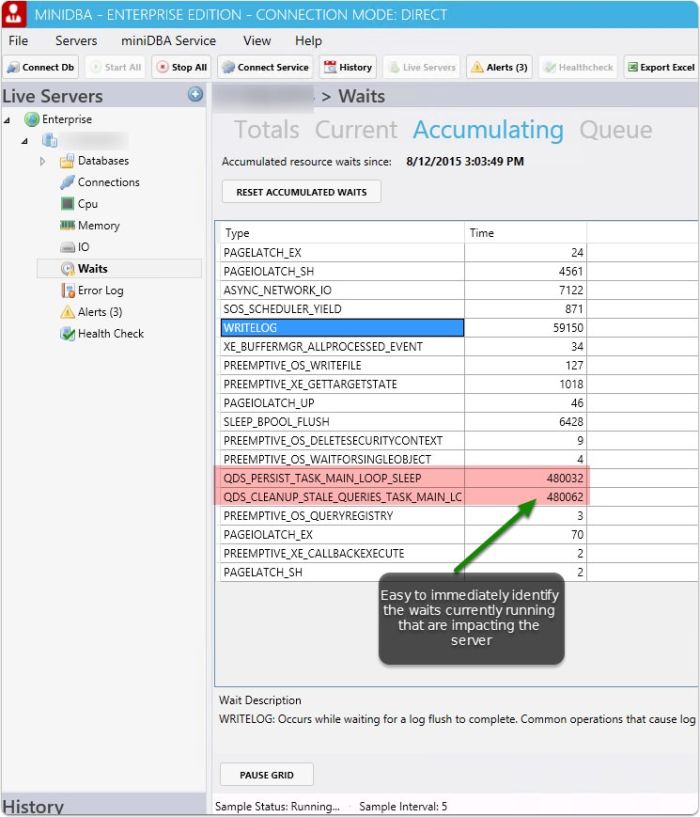This screenshot has width=700, height=817.
Task: Collapse the server node under Enterprise
Action: pyautogui.click(x=26, y=141)
